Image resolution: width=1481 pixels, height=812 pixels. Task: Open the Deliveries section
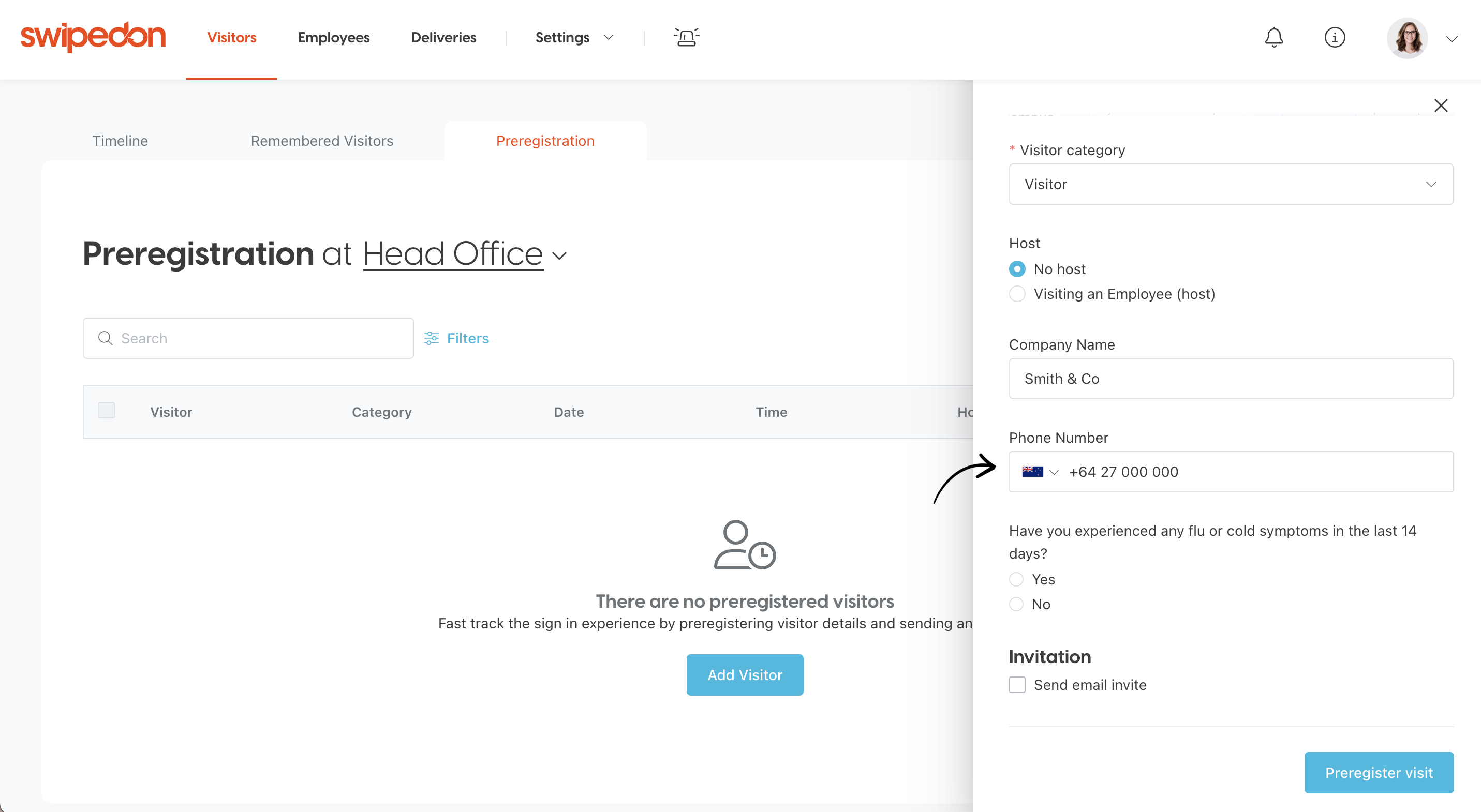click(443, 37)
